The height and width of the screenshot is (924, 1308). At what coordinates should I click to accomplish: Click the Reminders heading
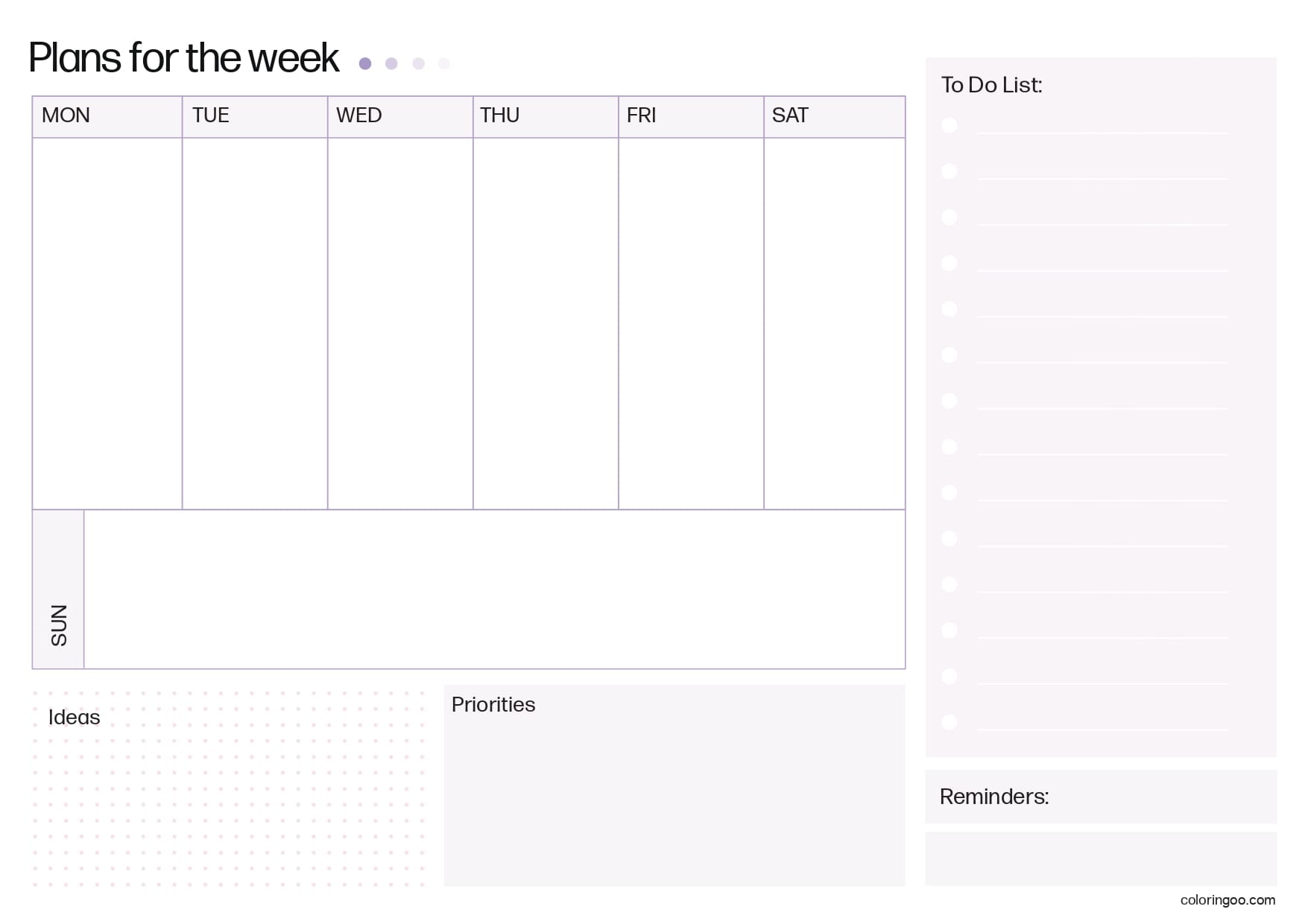click(x=994, y=797)
